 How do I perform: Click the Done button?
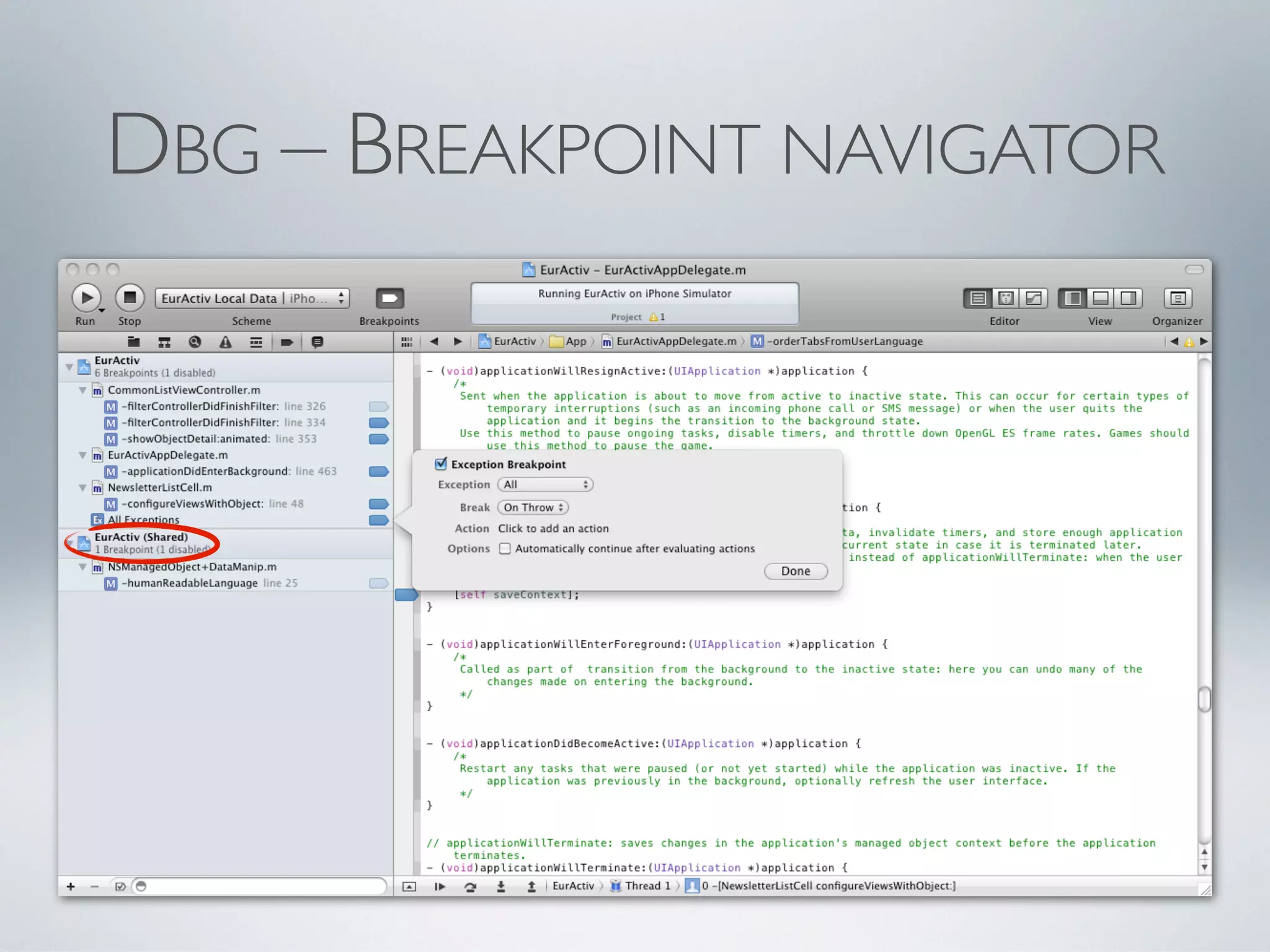point(796,571)
